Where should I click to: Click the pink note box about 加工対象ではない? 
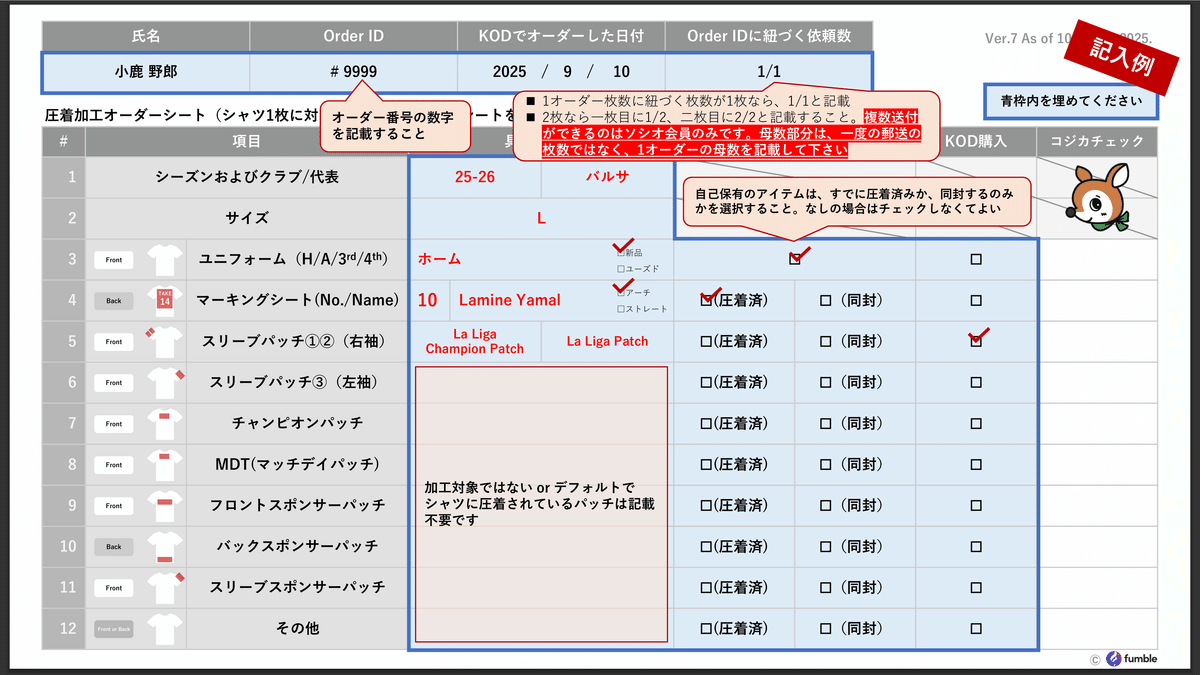pyautogui.click(x=541, y=504)
